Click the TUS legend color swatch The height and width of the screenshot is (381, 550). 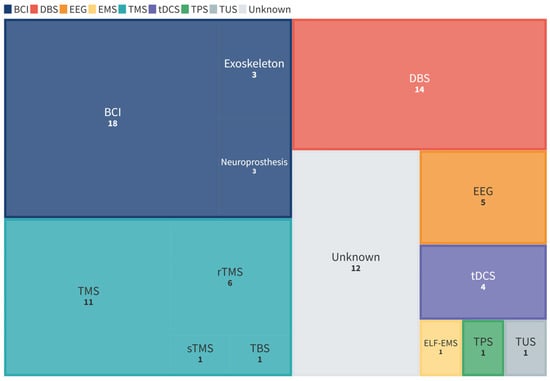pos(214,9)
